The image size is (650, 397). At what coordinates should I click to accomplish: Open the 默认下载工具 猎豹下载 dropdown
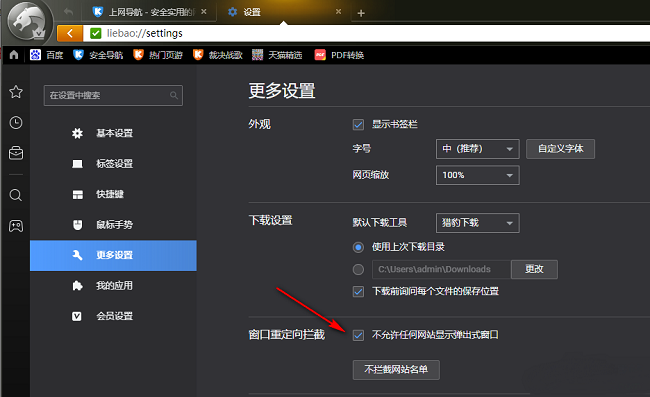click(478, 223)
